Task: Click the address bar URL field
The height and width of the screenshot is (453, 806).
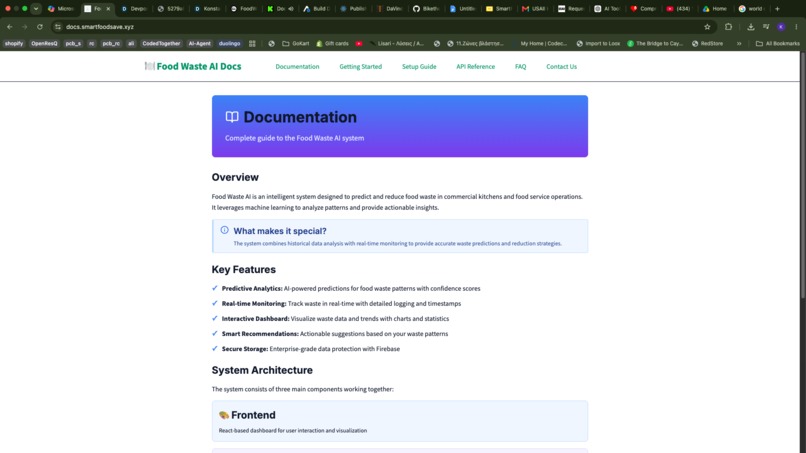Action: [x=380, y=27]
